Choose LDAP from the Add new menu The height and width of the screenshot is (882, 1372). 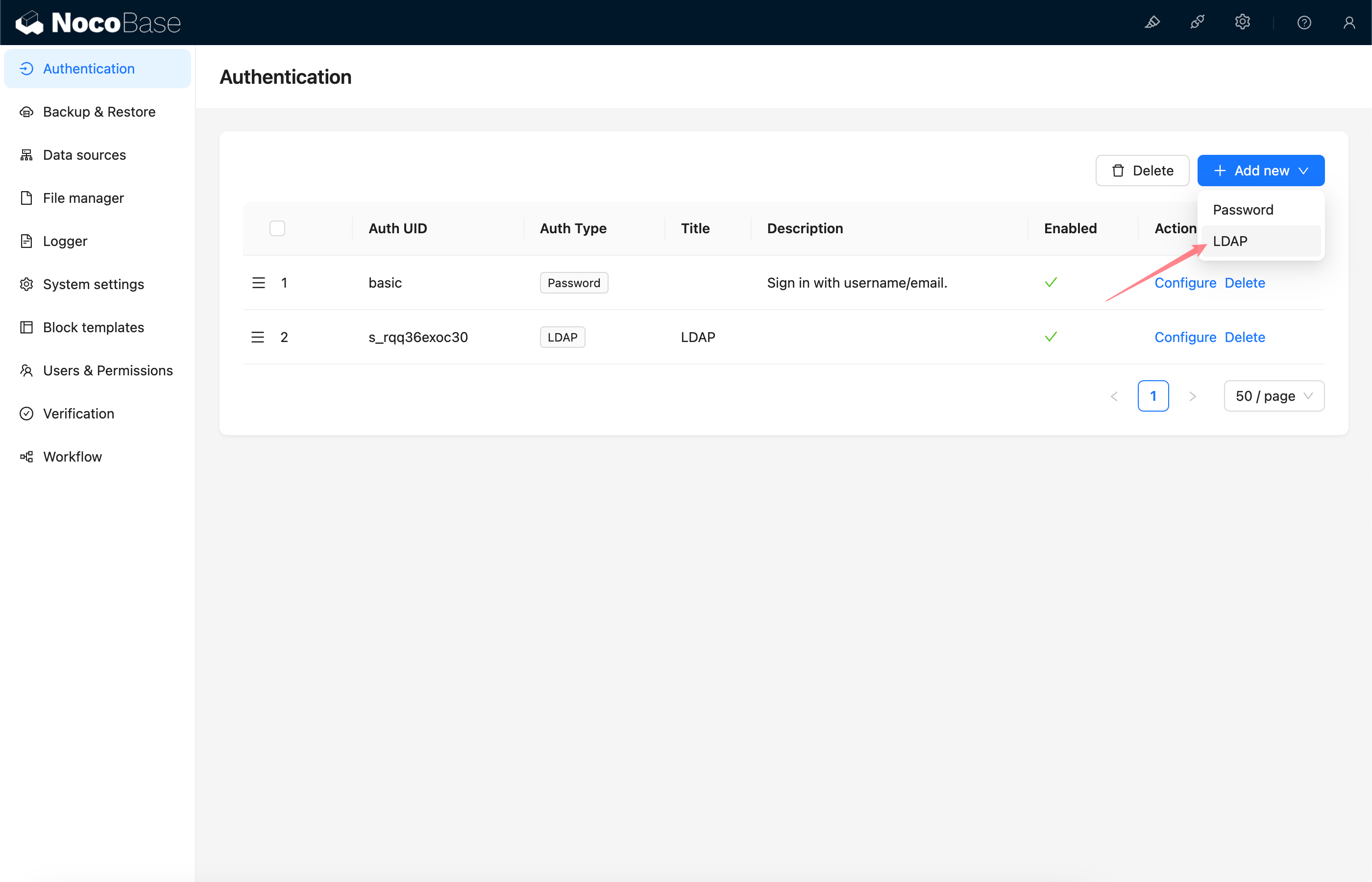coord(1260,241)
